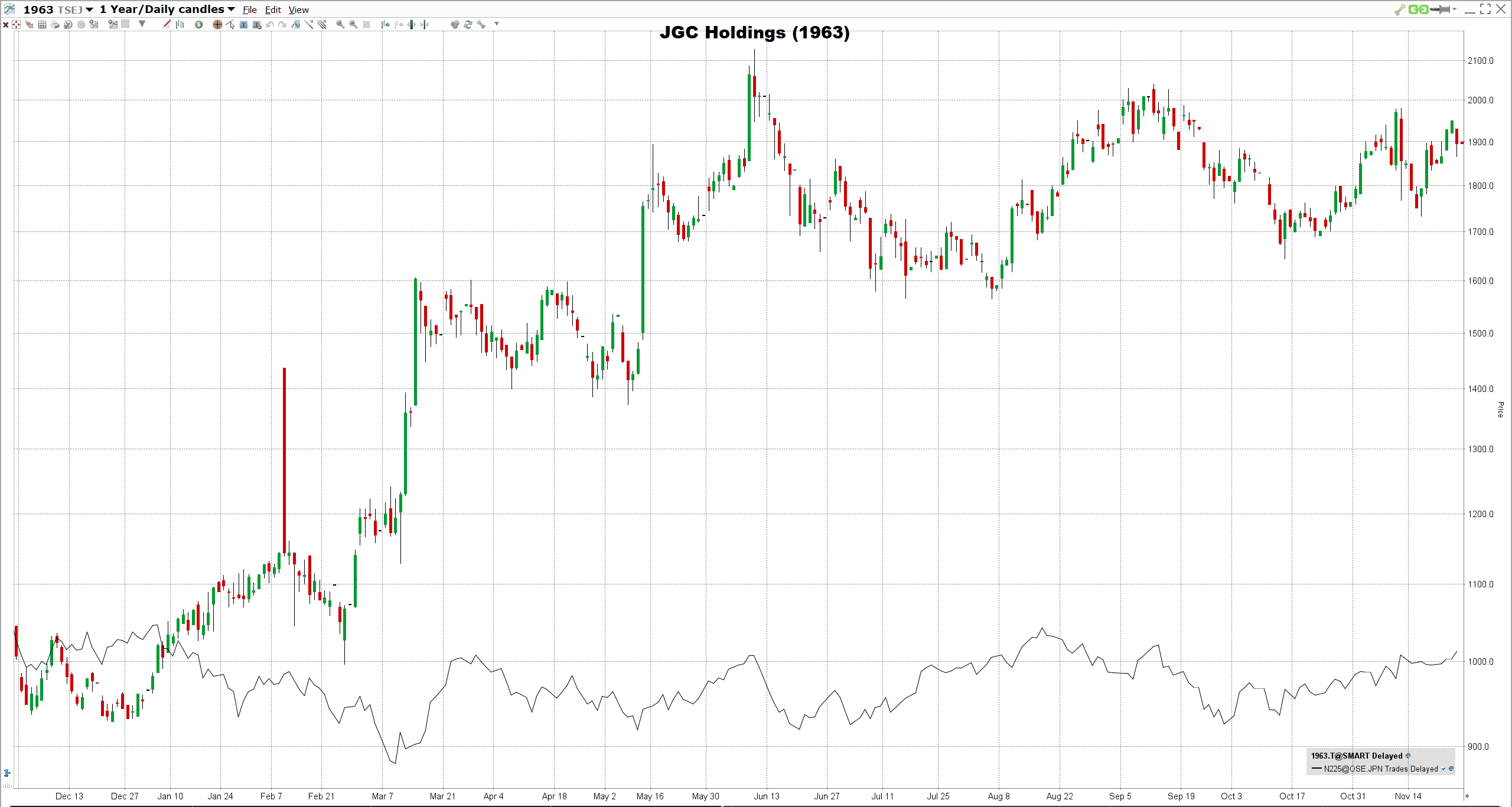
Task: Click the grayed bar with left arrow icon
Action: click(399, 24)
